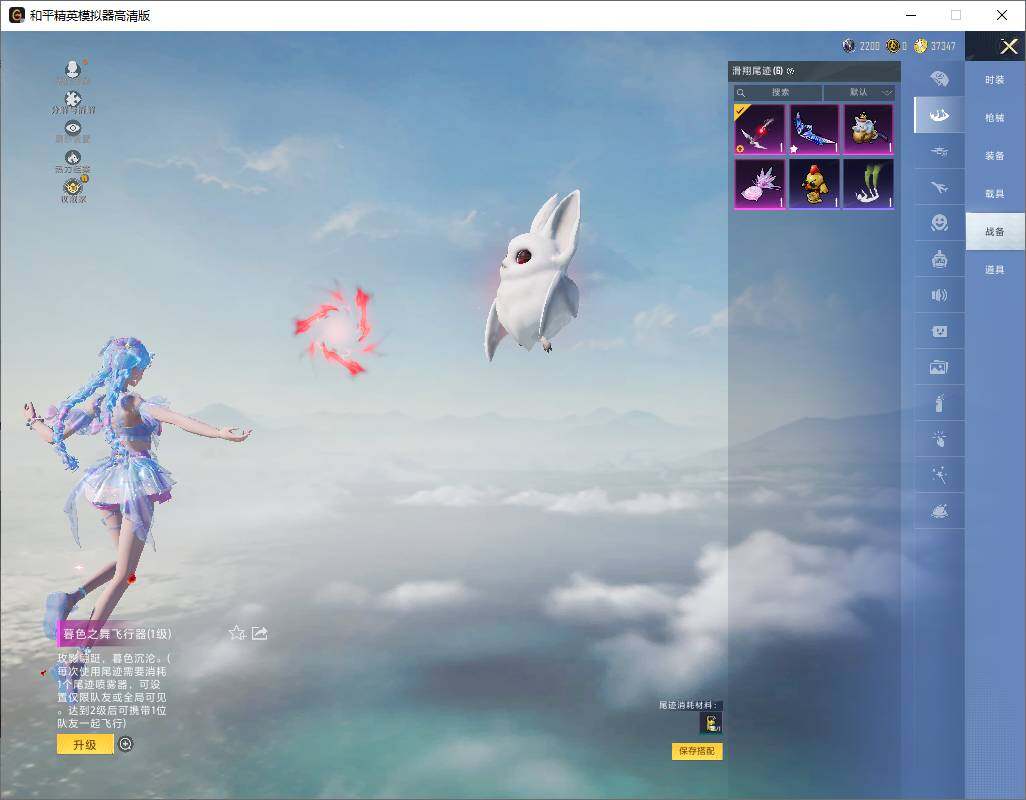Open the robot companion category icon
Image resolution: width=1026 pixels, height=800 pixels.
tap(940, 260)
